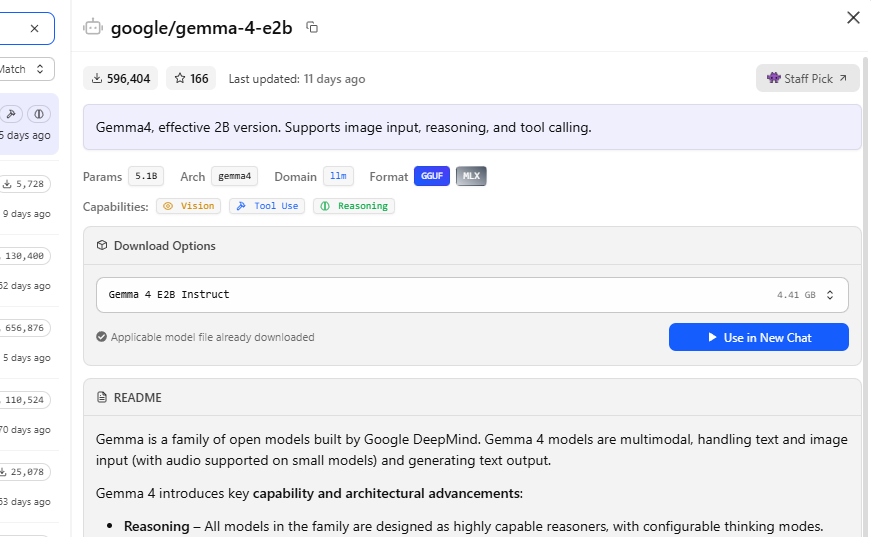Click the 4.41 GB file size

coord(796,295)
